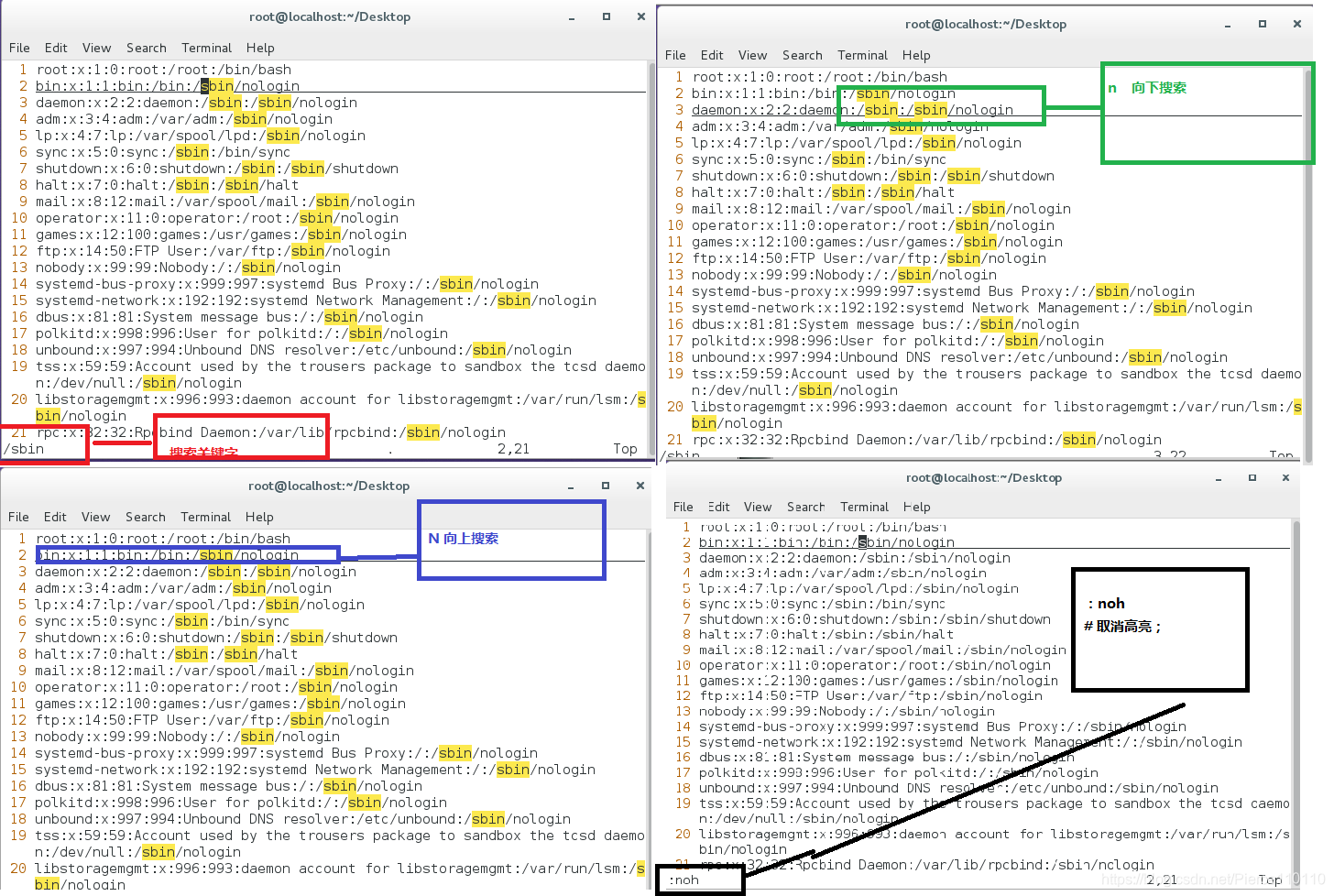The image size is (1334, 896).
Task: Open Edit menu in top-right terminal
Action: tap(712, 55)
